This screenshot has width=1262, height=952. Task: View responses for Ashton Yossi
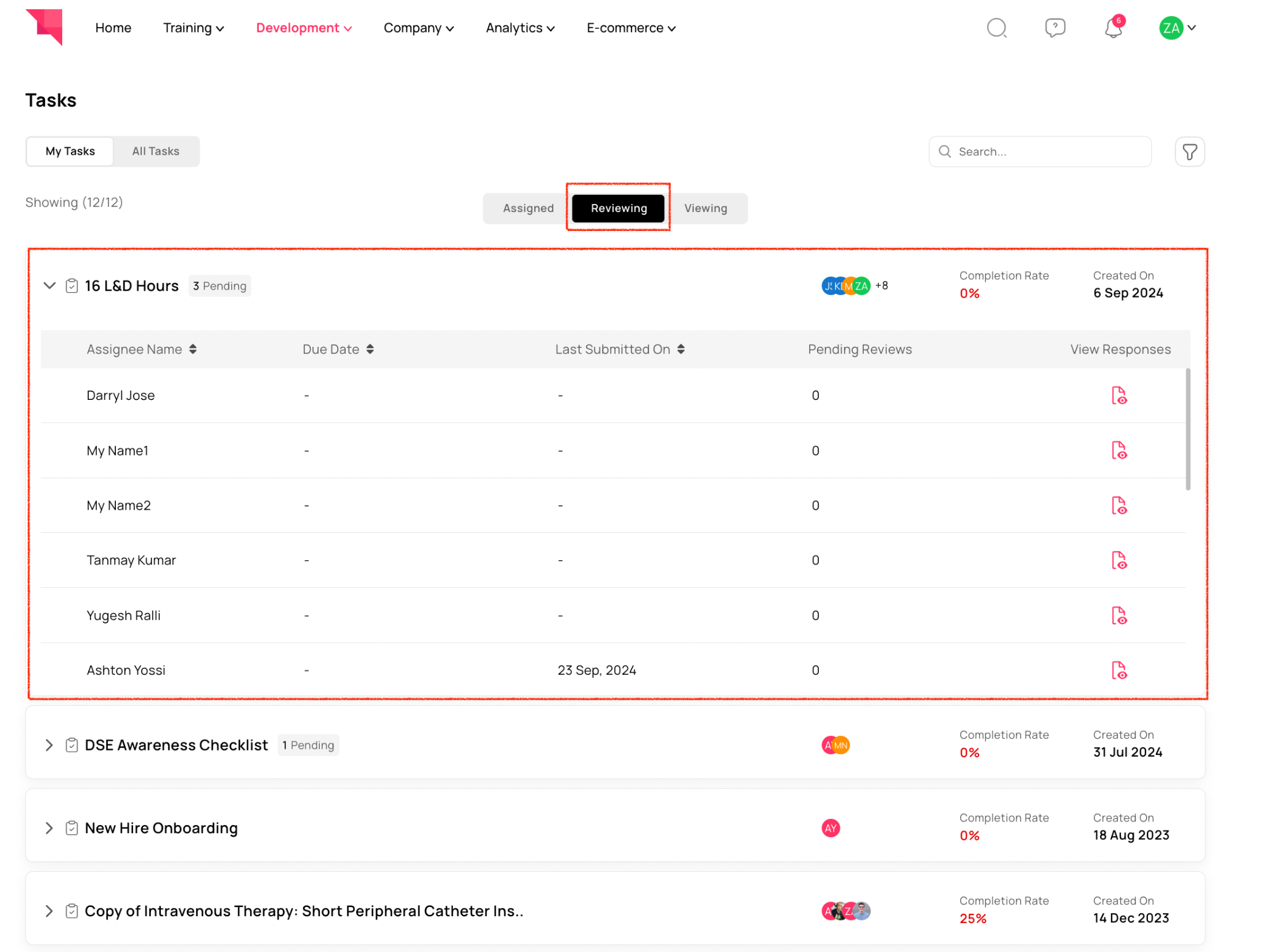pos(1118,670)
